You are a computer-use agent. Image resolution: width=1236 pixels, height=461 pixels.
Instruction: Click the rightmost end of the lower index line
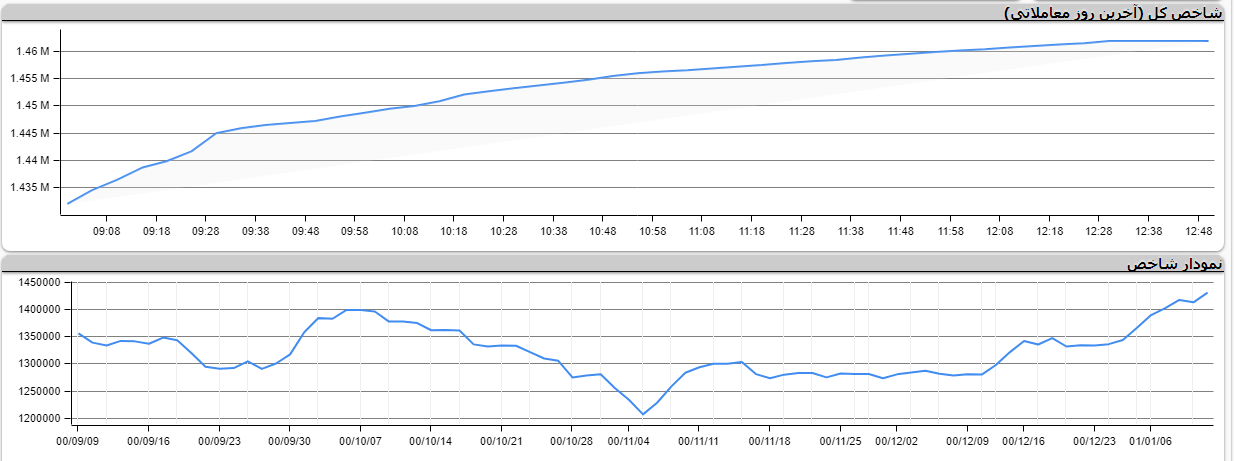click(x=1208, y=293)
